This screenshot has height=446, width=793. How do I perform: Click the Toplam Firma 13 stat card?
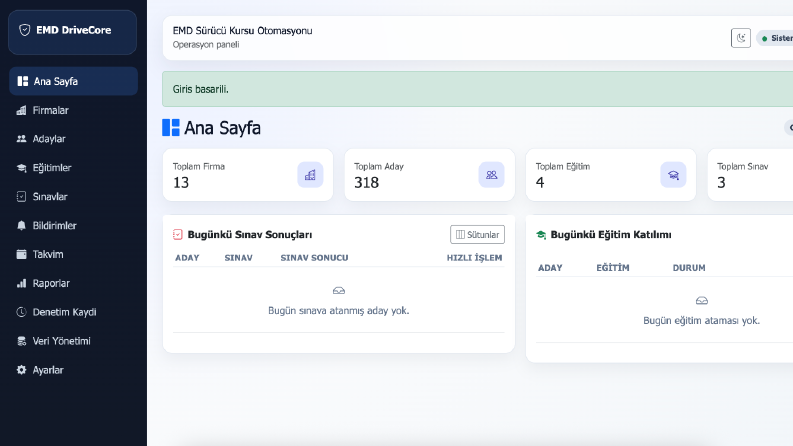point(248,175)
